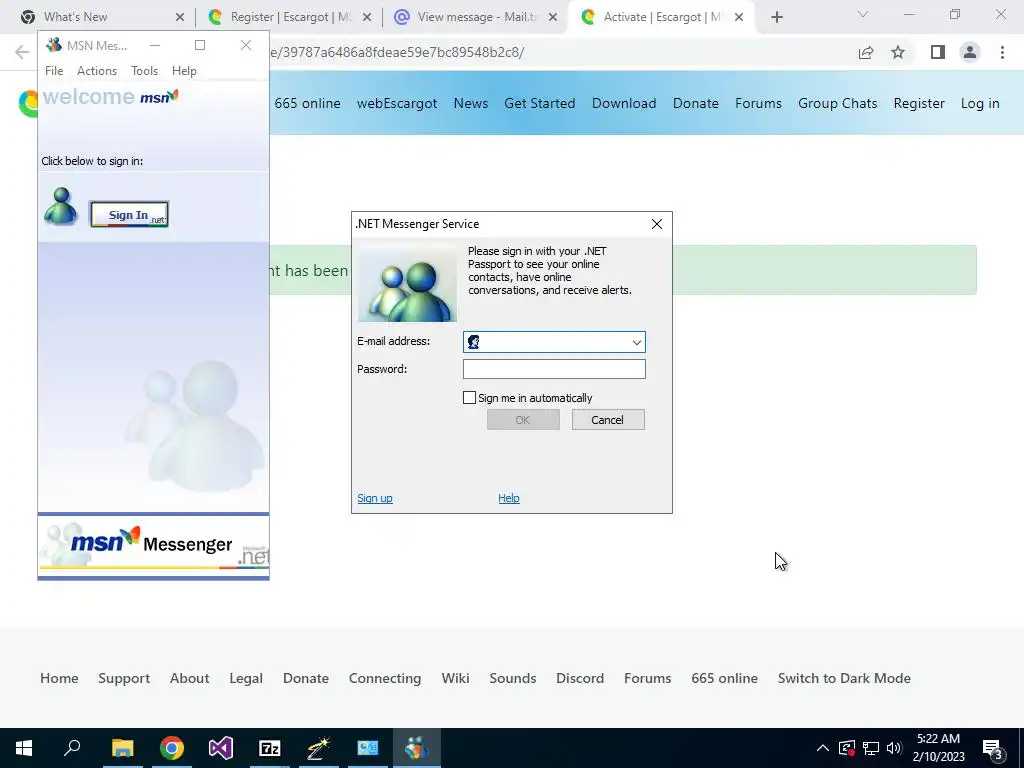Click the Connecting footer link
Viewport: 1024px width, 768px height.
(x=385, y=678)
